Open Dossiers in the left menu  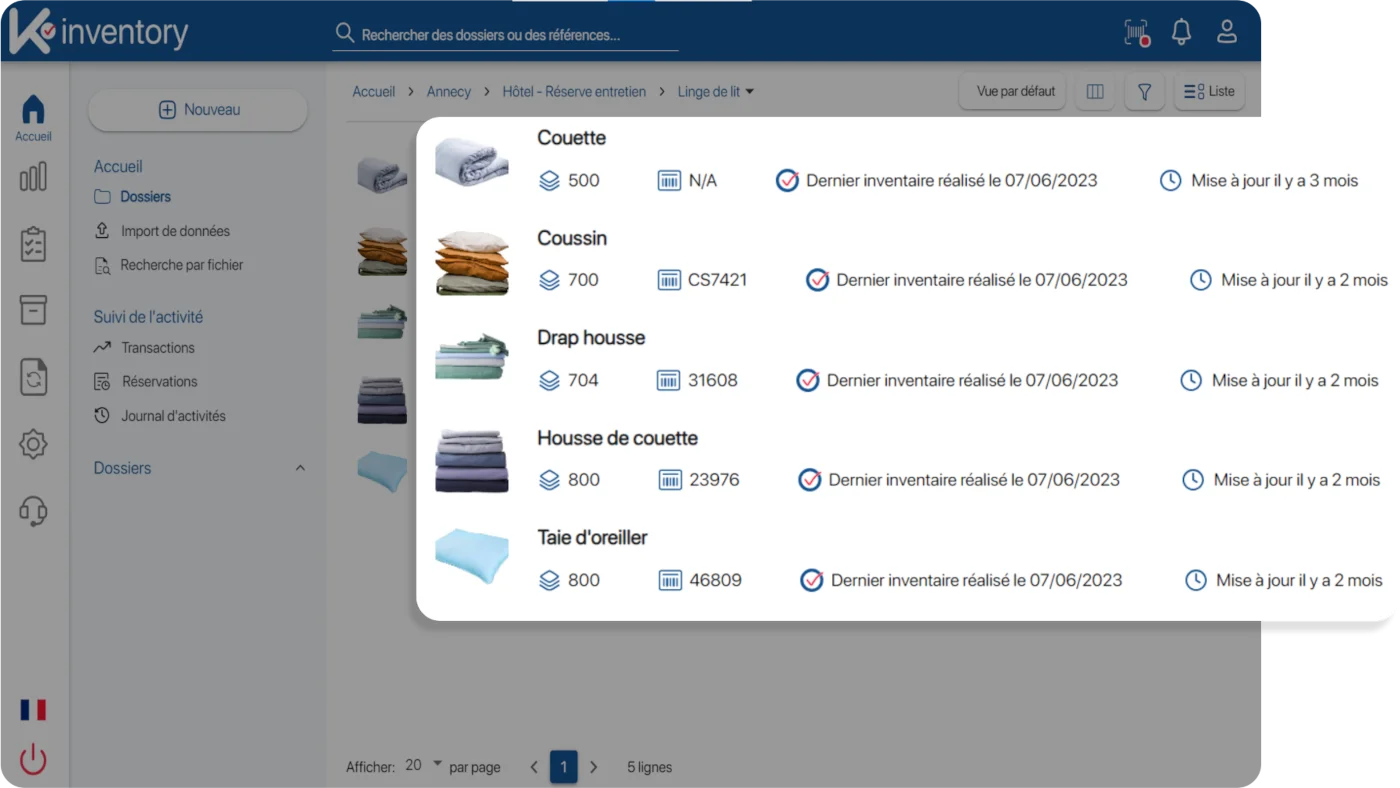tap(133, 197)
